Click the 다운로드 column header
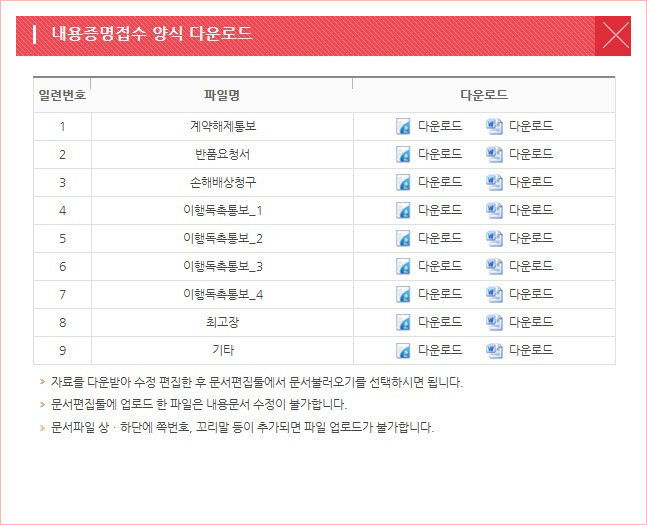 484,95
